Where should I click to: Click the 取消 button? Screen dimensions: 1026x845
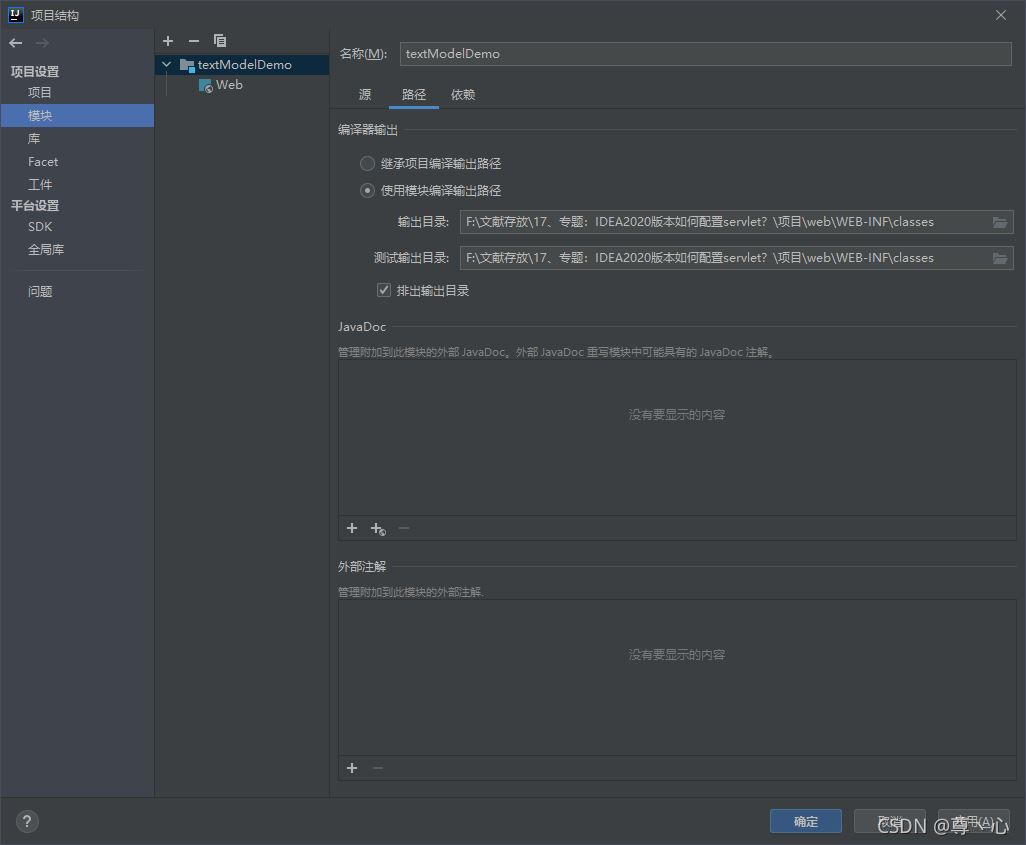[x=890, y=822]
